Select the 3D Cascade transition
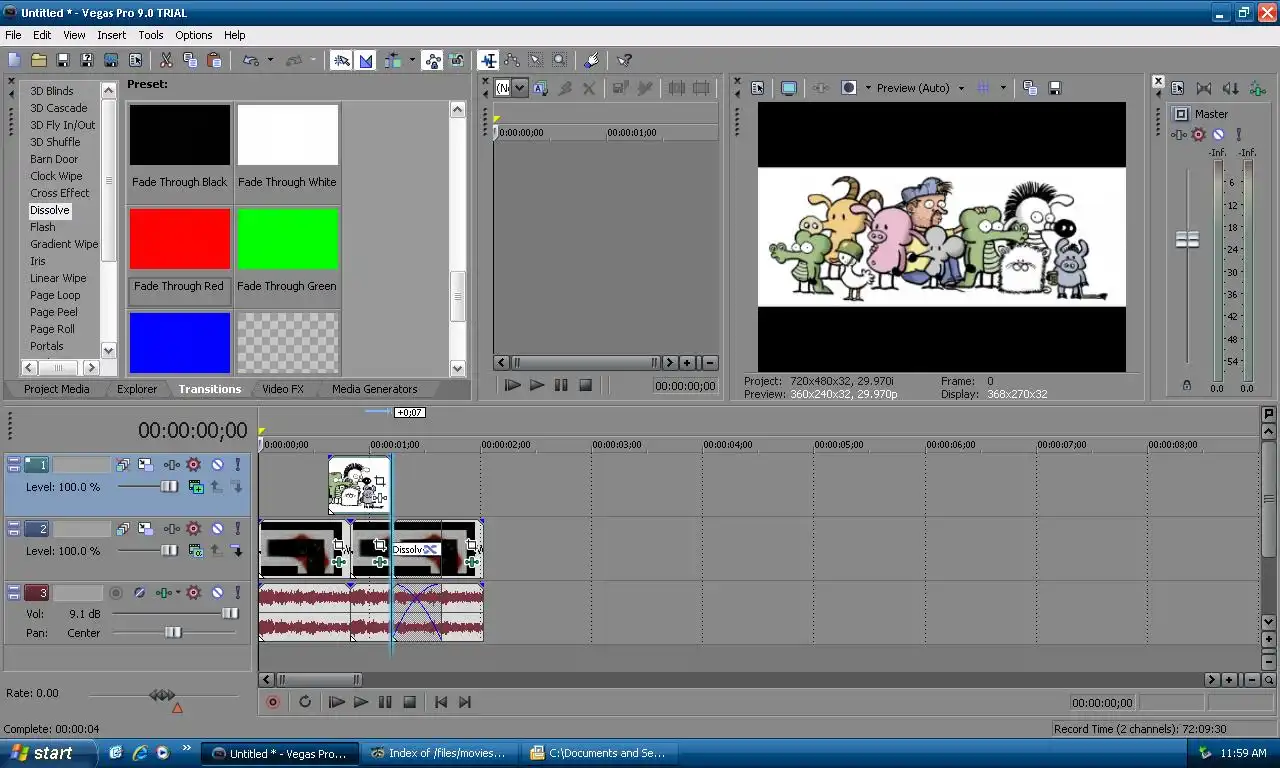1280x768 pixels. click(59, 108)
